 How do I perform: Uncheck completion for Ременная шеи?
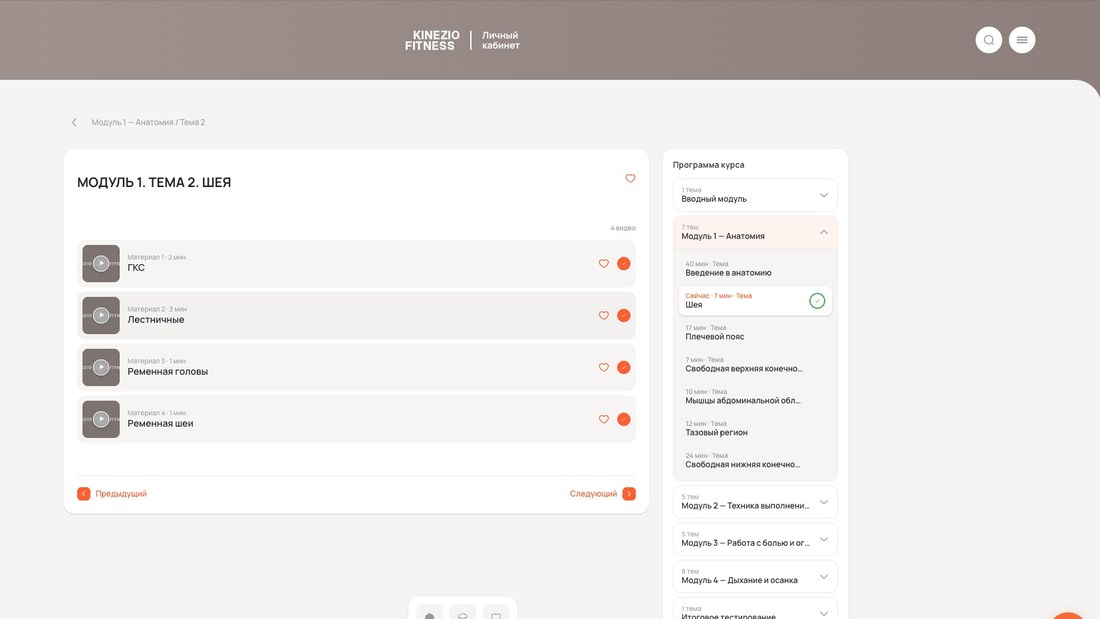pyautogui.click(x=624, y=420)
